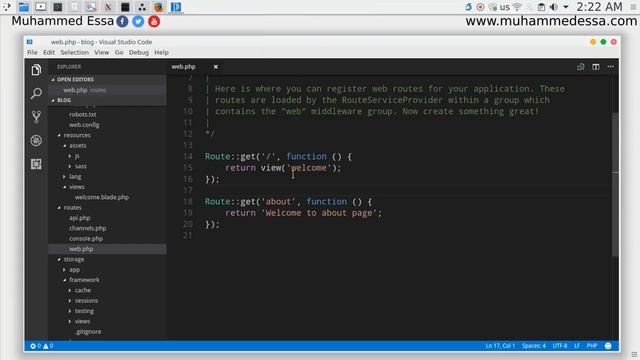Open the File menu
640x360 pixels.
coord(32,52)
